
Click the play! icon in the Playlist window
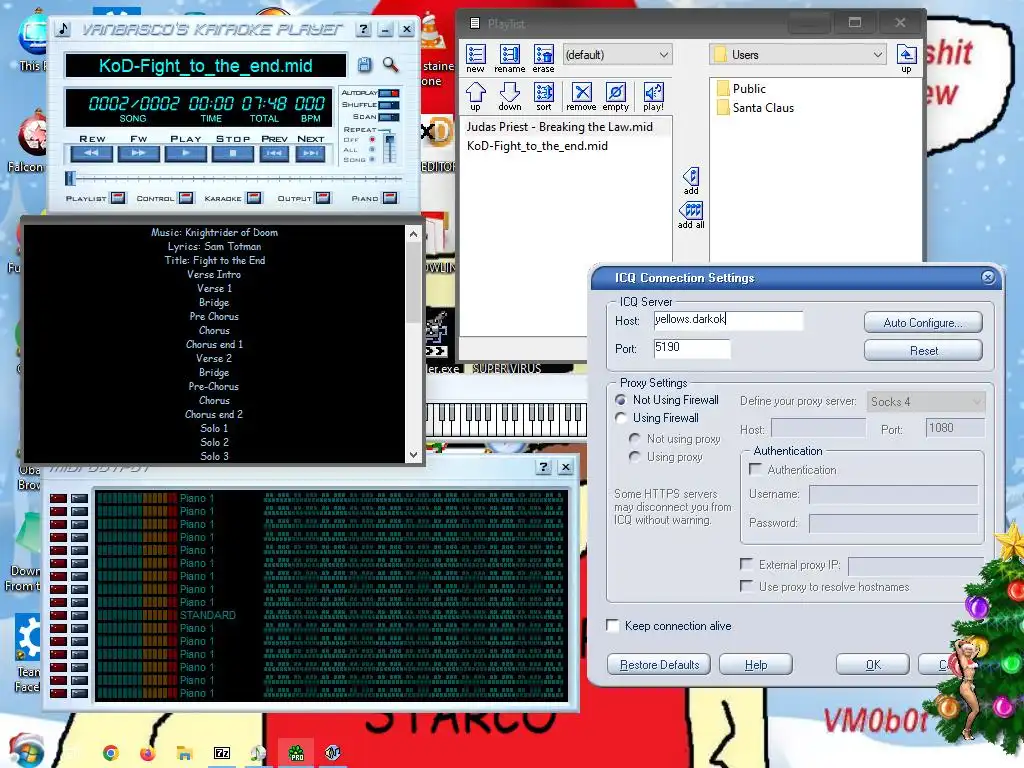(653, 96)
